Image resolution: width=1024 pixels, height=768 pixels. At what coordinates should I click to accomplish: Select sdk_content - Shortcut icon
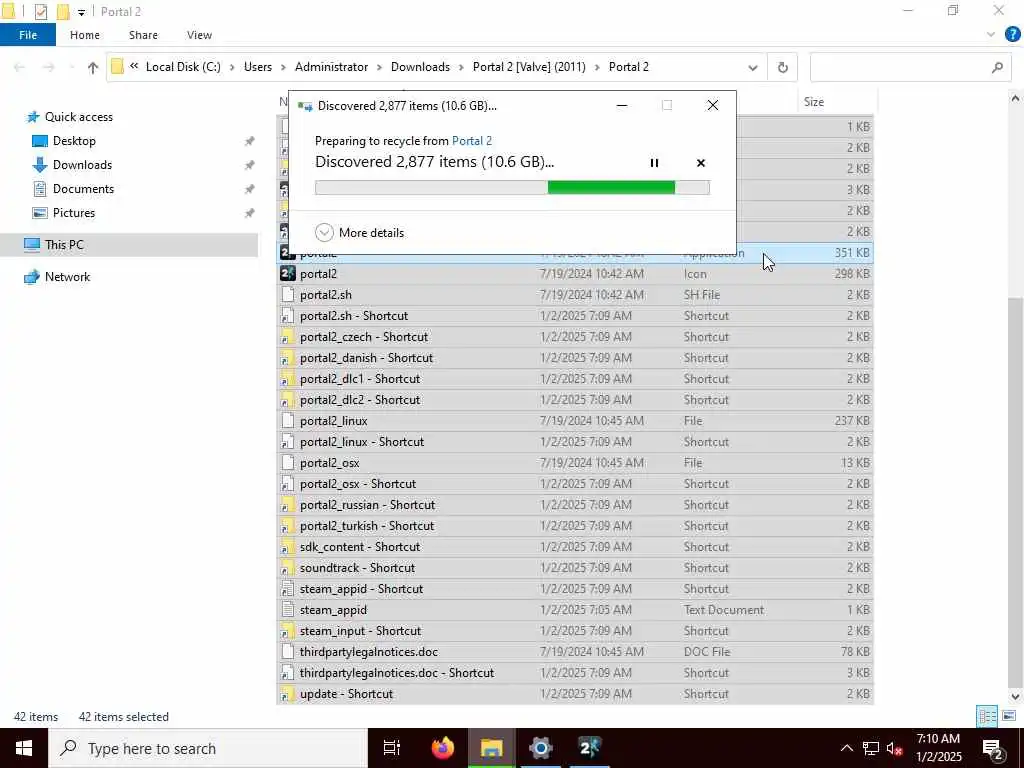click(x=287, y=547)
